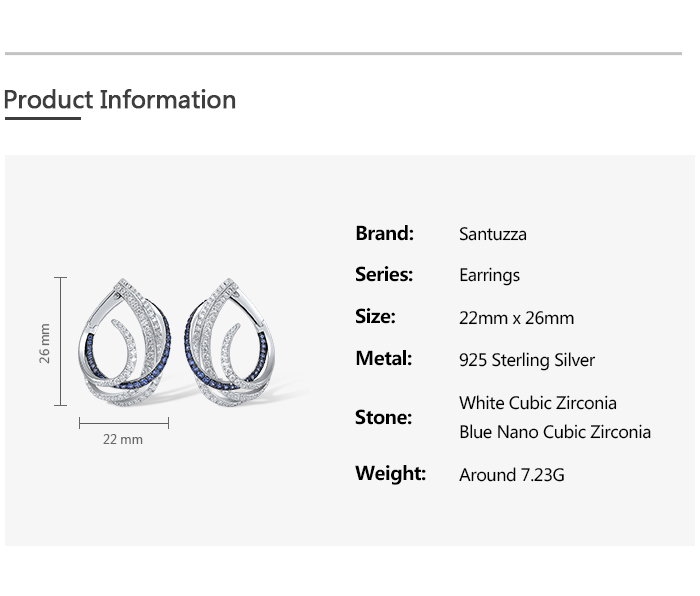Viewport: 700px width, 596px height.
Task: Click the horizontal width dimension line
Action: click(x=124, y=423)
